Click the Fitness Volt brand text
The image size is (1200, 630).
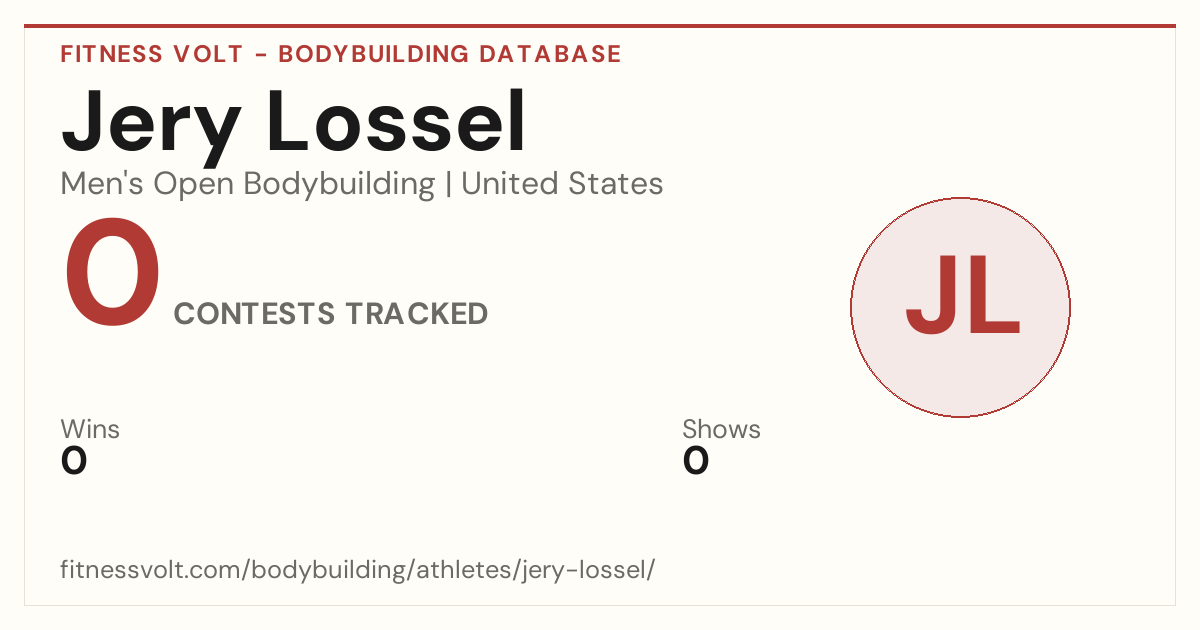[151, 54]
